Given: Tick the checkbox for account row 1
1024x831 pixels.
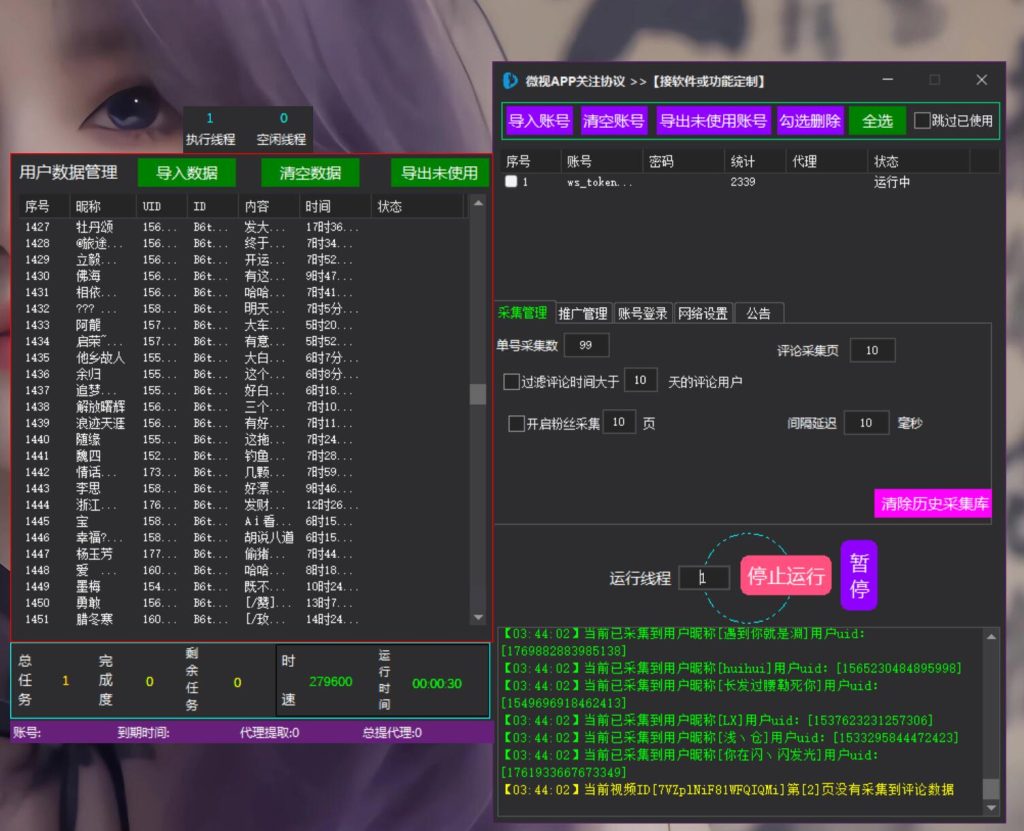Looking at the screenshot, I should [x=511, y=182].
